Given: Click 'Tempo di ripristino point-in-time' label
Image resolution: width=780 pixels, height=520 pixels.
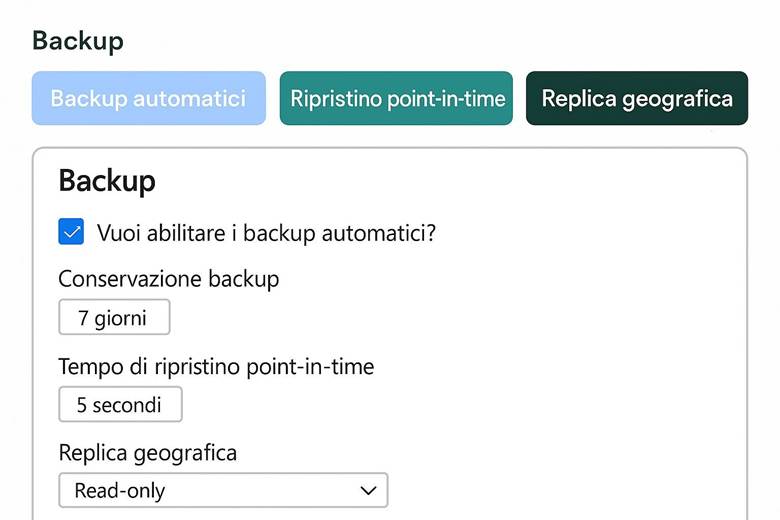Looking at the screenshot, I should pos(216,367).
